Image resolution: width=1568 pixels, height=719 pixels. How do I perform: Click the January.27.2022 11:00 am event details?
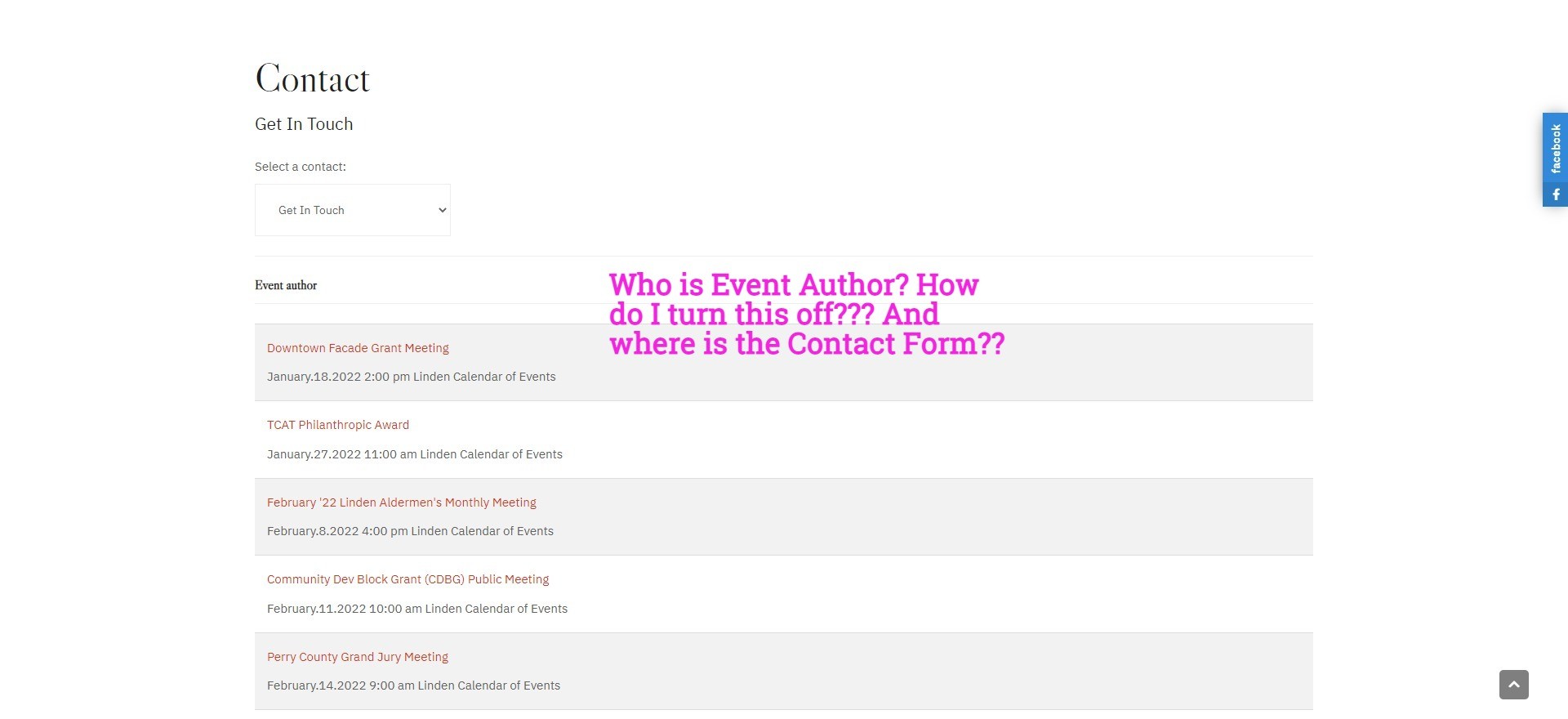pyautogui.click(x=415, y=454)
